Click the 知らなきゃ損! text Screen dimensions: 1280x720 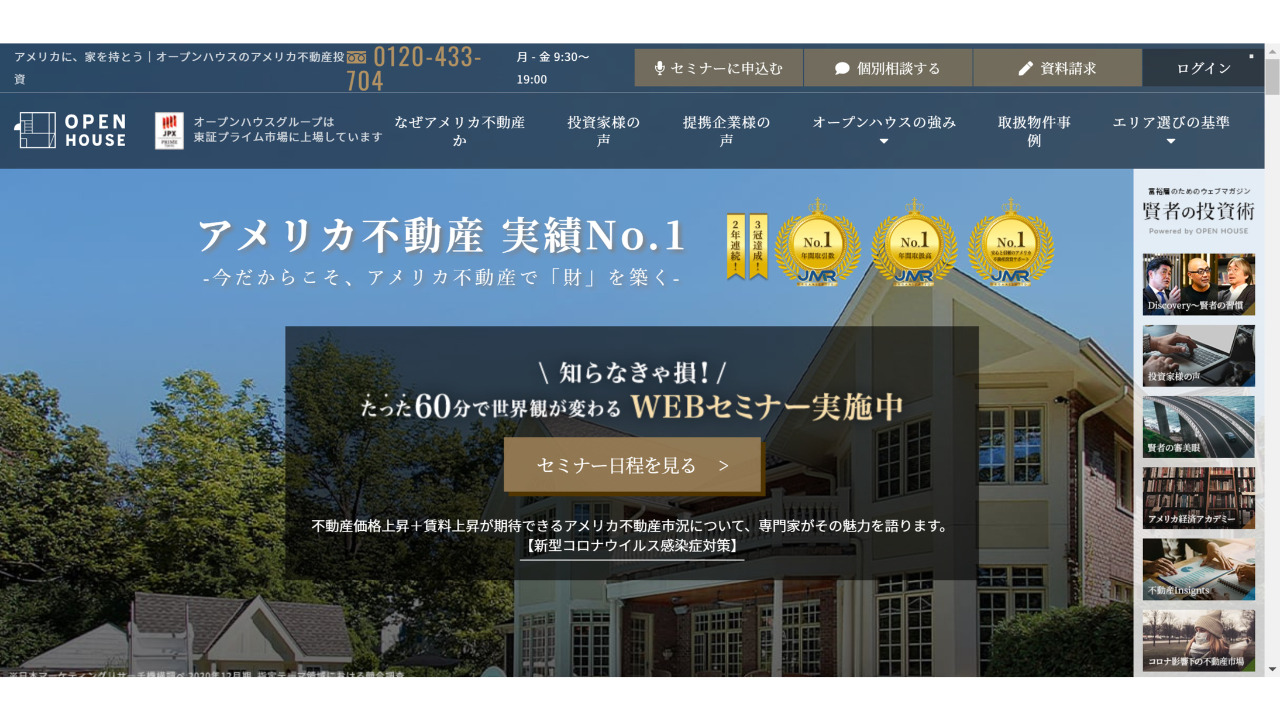(x=632, y=373)
